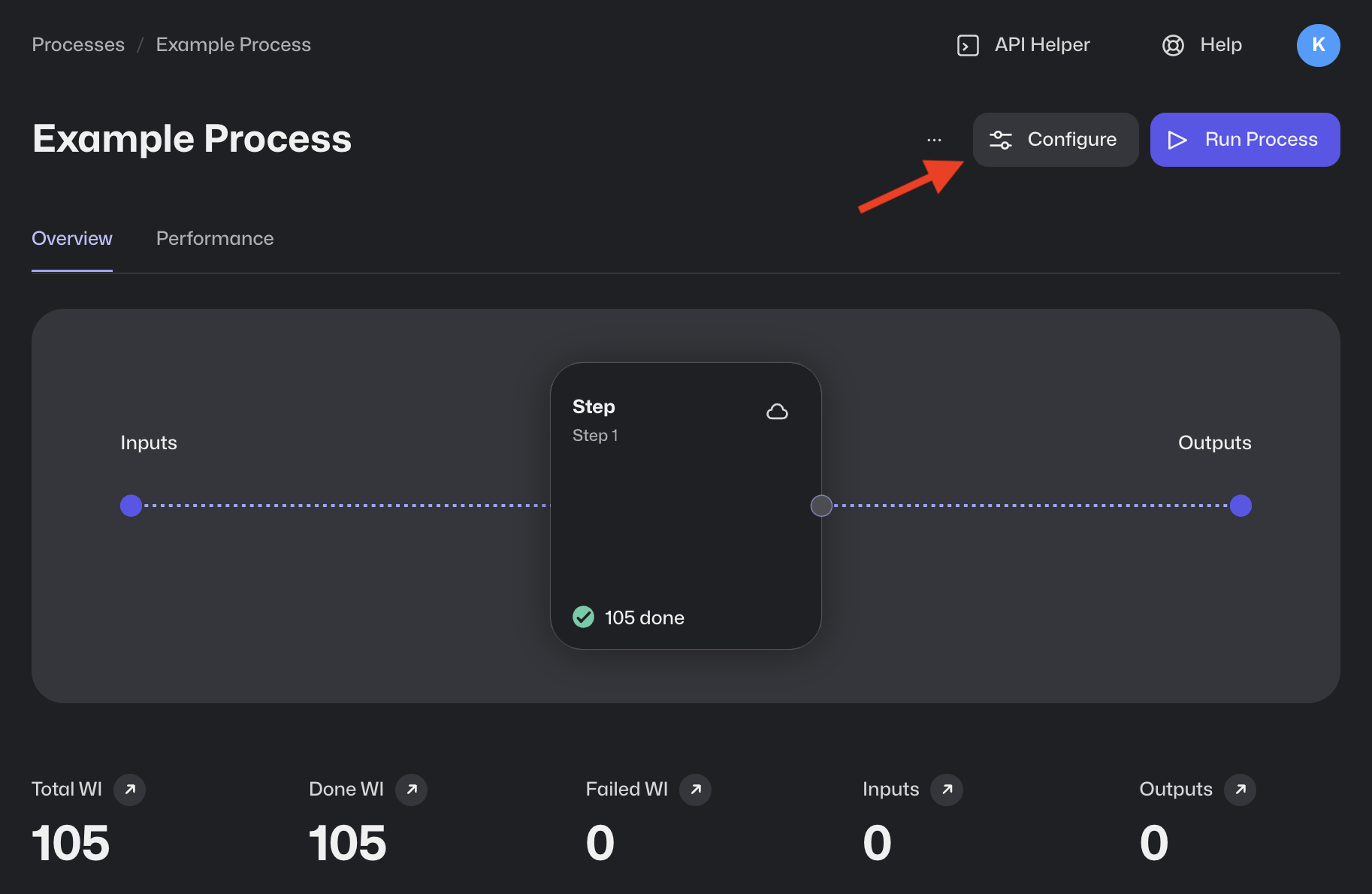Select the Step 1 card
Viewport: 1372px width, 894px height.
[686, 506]
